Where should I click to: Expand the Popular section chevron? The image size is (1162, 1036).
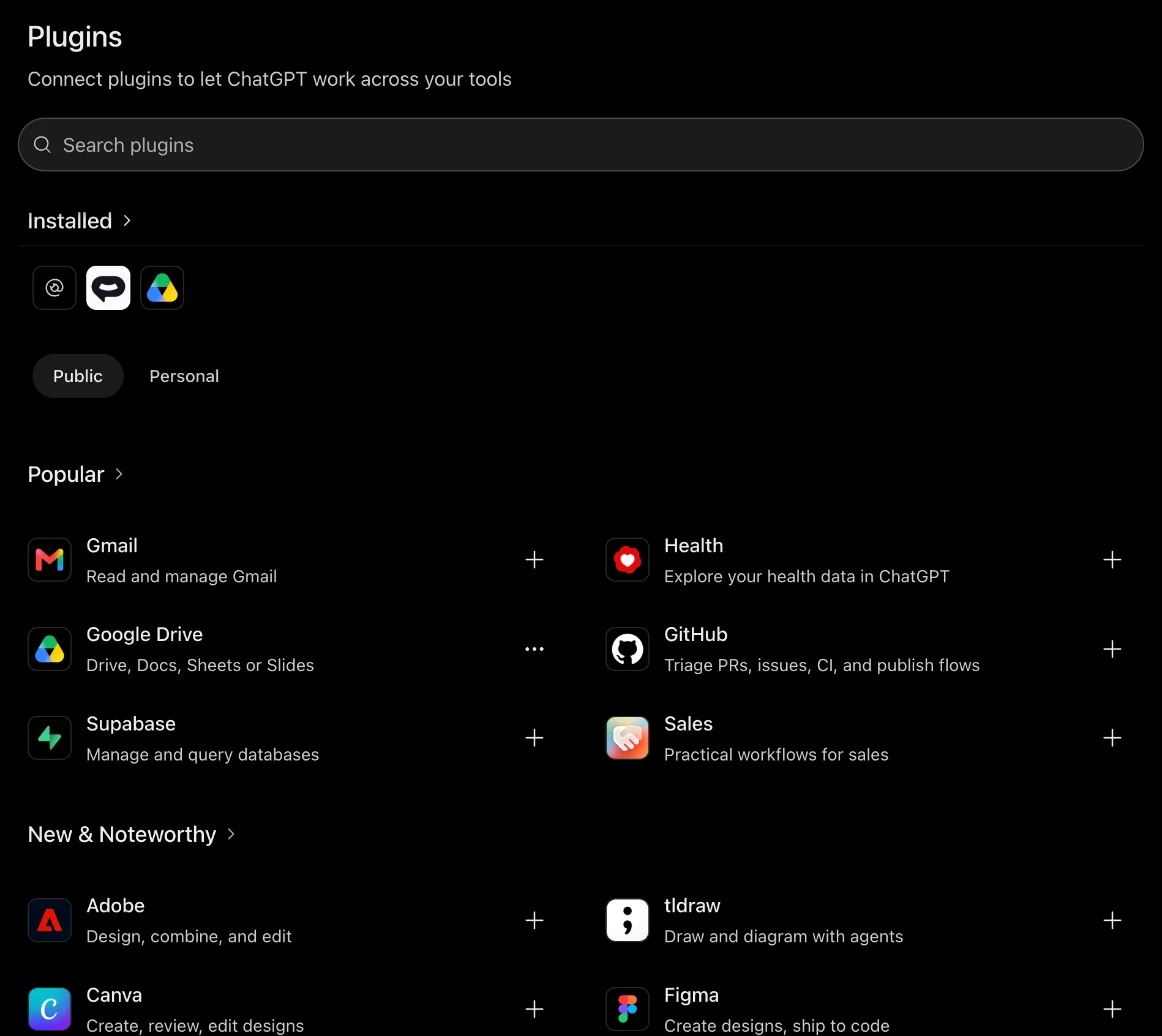119,474
